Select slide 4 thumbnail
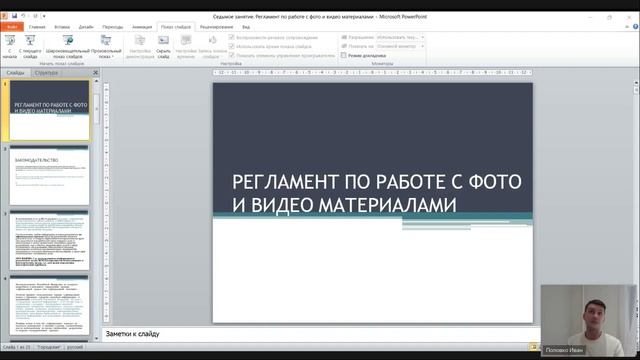This screenshot has width=640, height=360. coord(49,305)
